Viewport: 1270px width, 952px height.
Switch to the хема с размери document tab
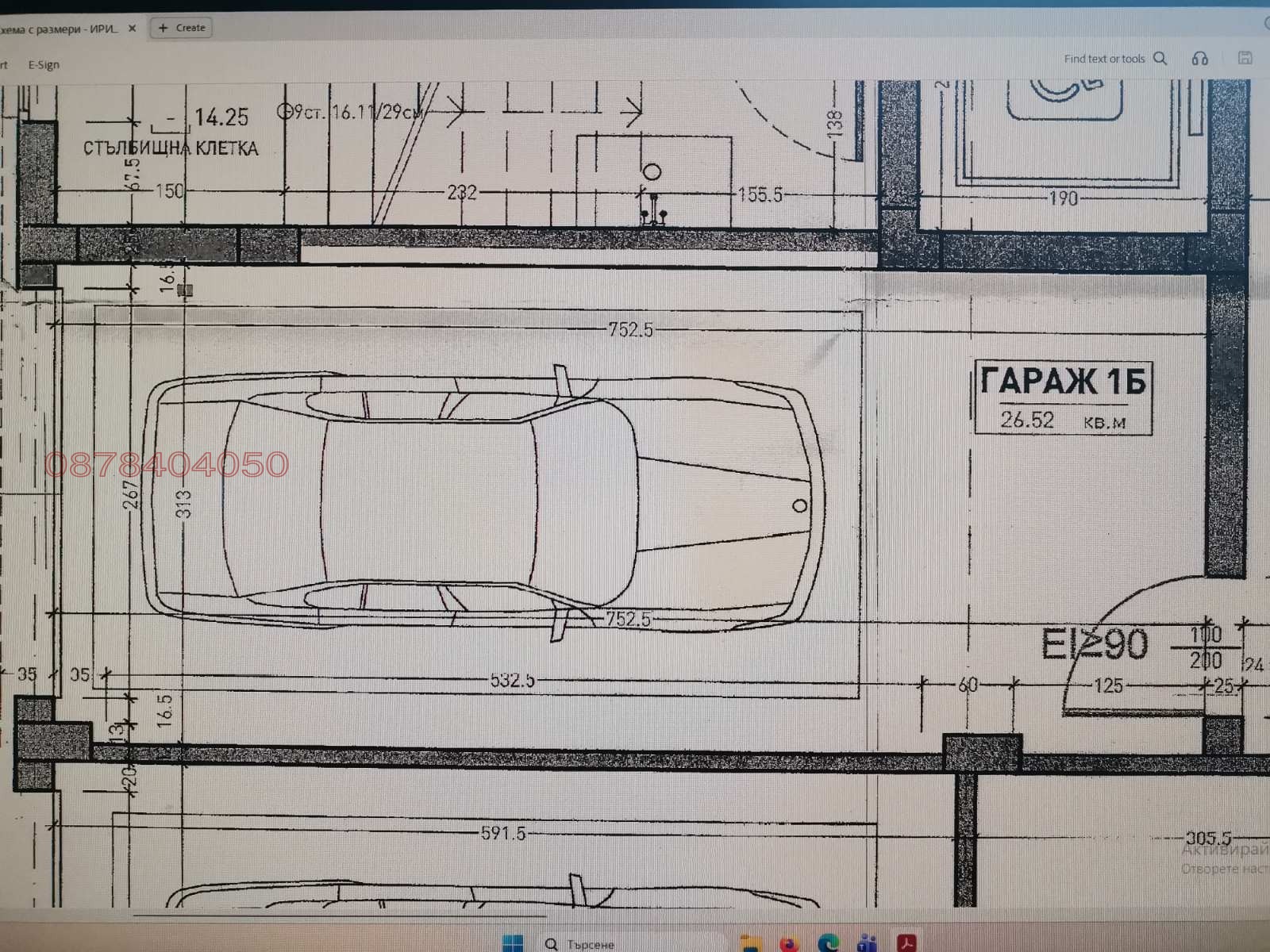pyautogui.click(x=60, y=26)
